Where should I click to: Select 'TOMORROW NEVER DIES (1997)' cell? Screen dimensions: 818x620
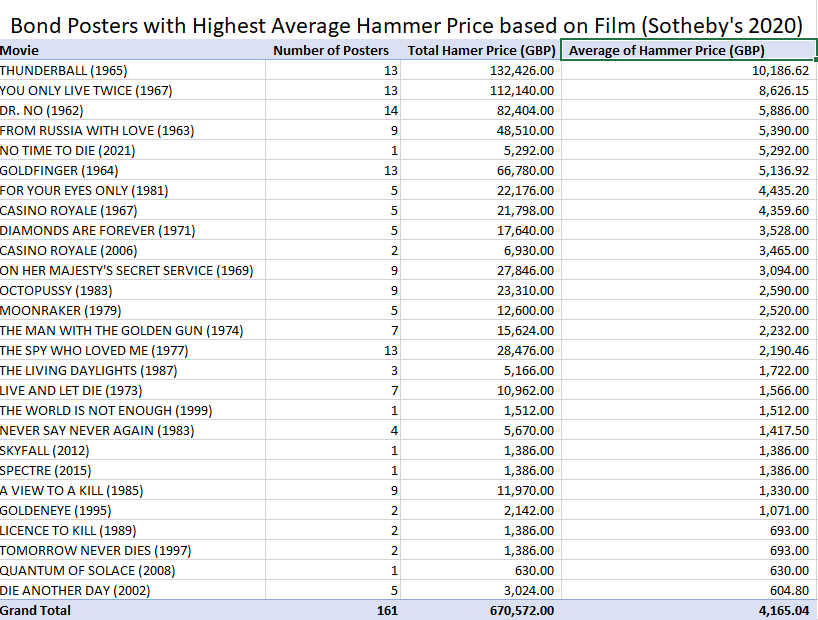tap(95, 551)
